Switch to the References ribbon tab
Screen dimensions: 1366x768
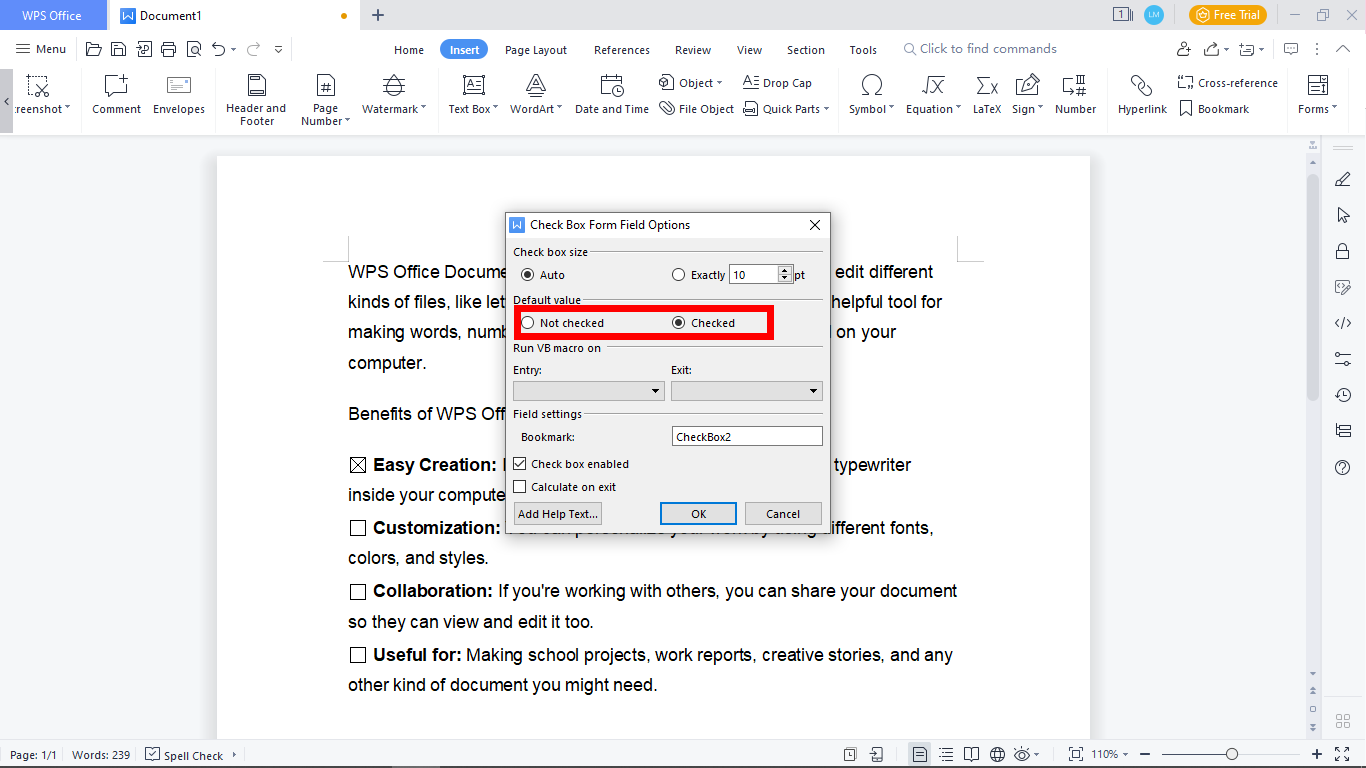tap(621, 49)
